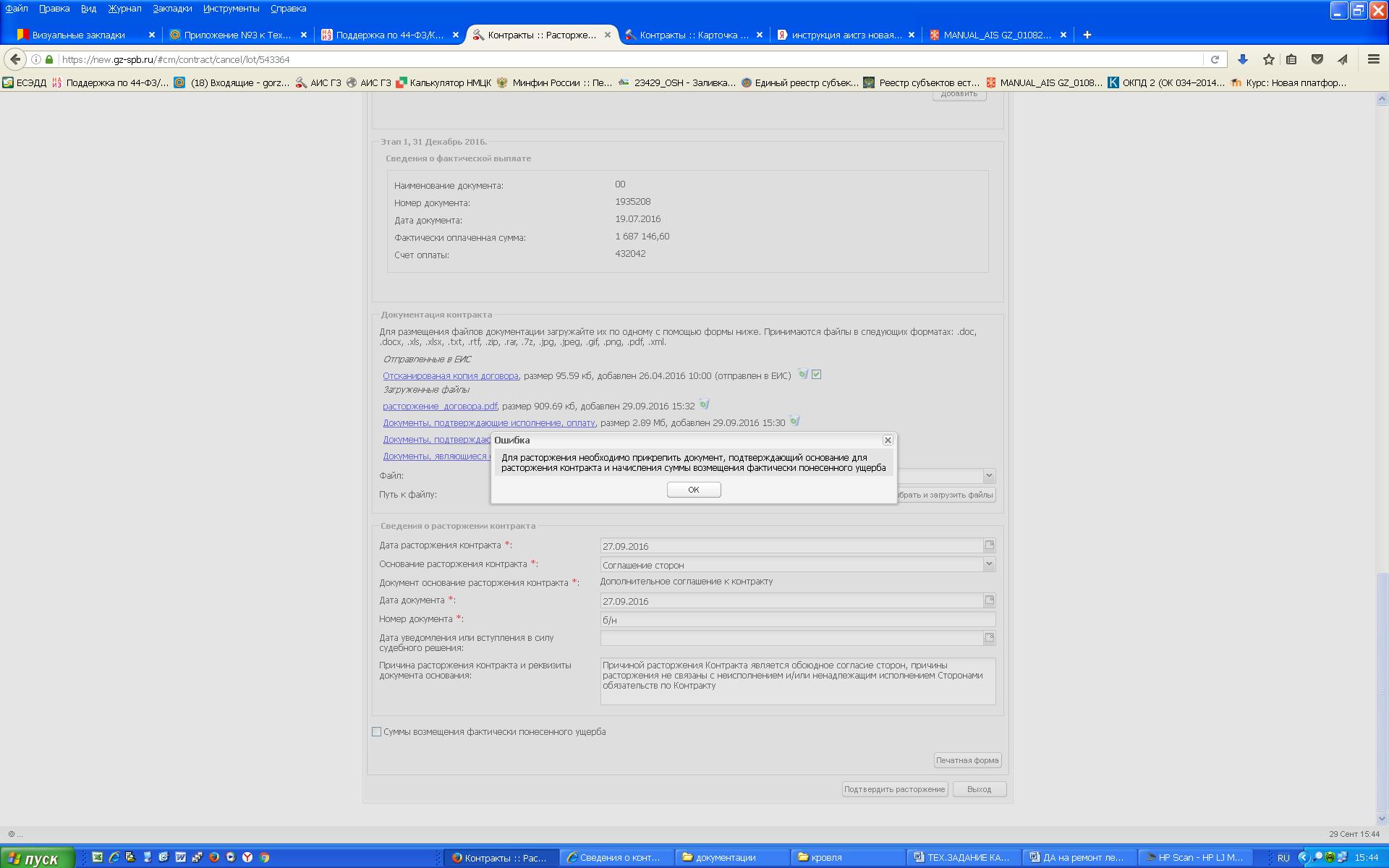This screenshot has height=868, width=1389.
Task: Open the Firefox hamburger menu
Action: [1373, 59]
